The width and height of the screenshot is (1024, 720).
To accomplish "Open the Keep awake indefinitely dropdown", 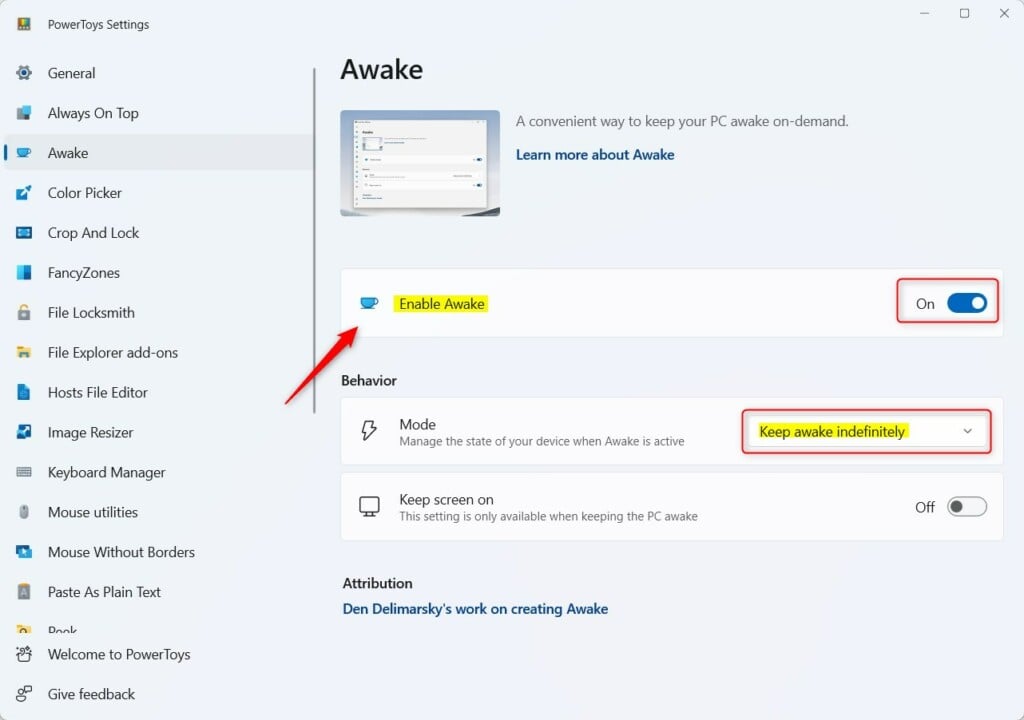I will coord(866,431).
